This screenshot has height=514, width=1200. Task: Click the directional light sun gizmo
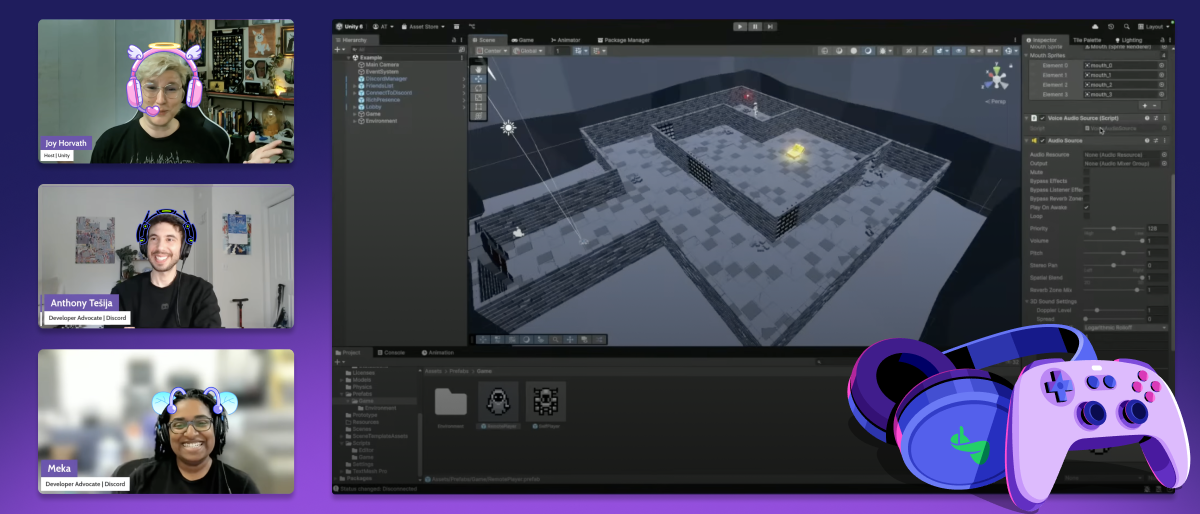point(508,127)
